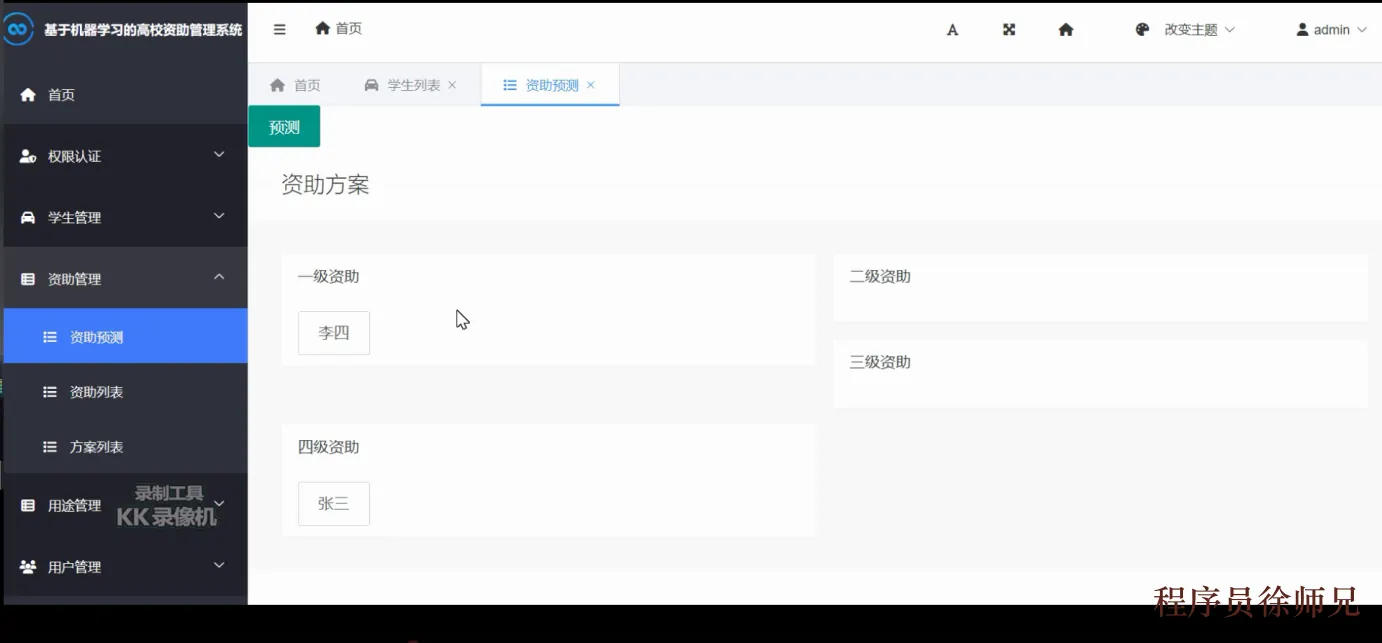Click the 资助方案 heading

point(325,185)
